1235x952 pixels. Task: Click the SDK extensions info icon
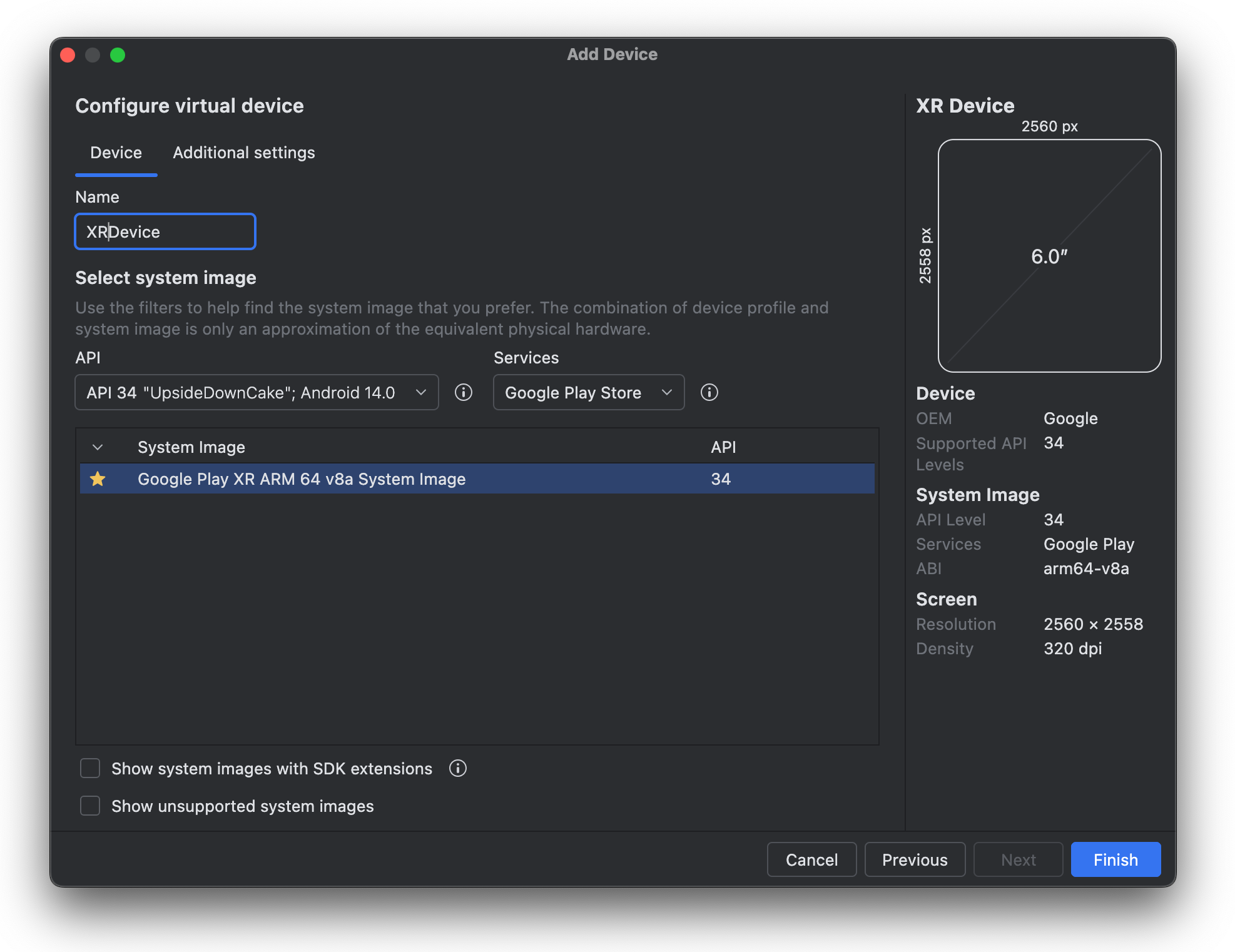pyautogui.click(x=458, y=768)
